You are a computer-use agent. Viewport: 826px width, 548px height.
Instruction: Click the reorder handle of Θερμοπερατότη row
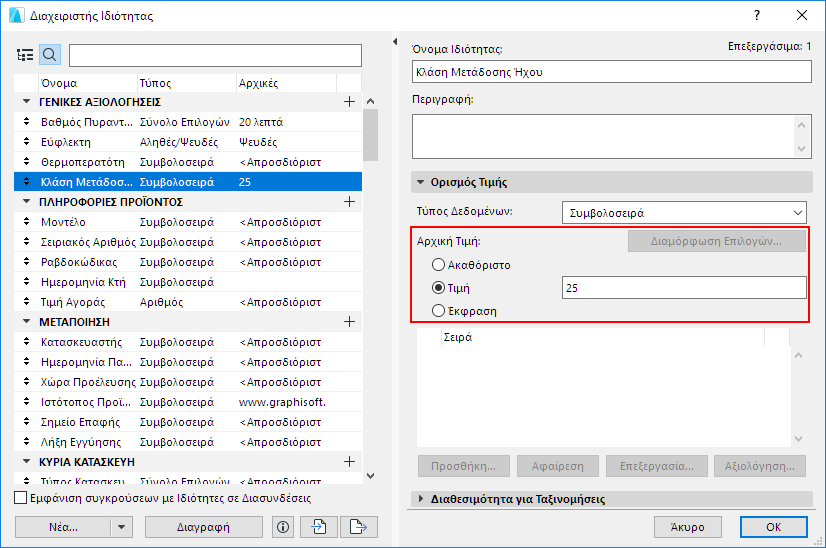coord(26,162)
